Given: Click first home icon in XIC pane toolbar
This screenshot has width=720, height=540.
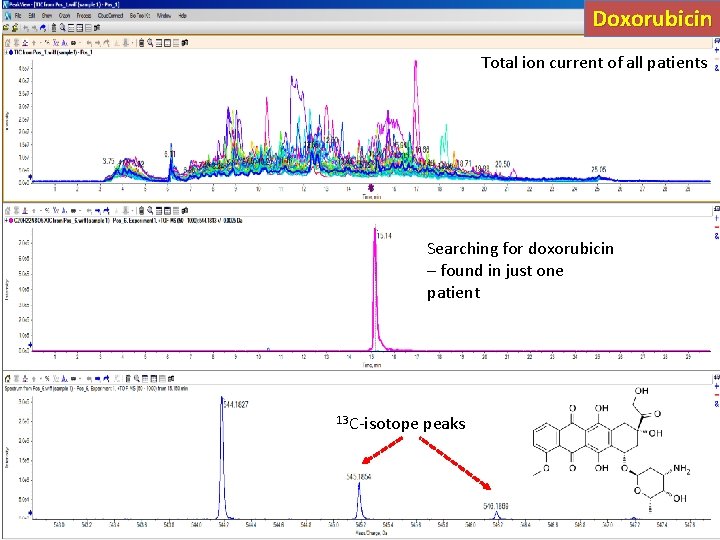Looking at the screenshot, I should pos(7,211).
